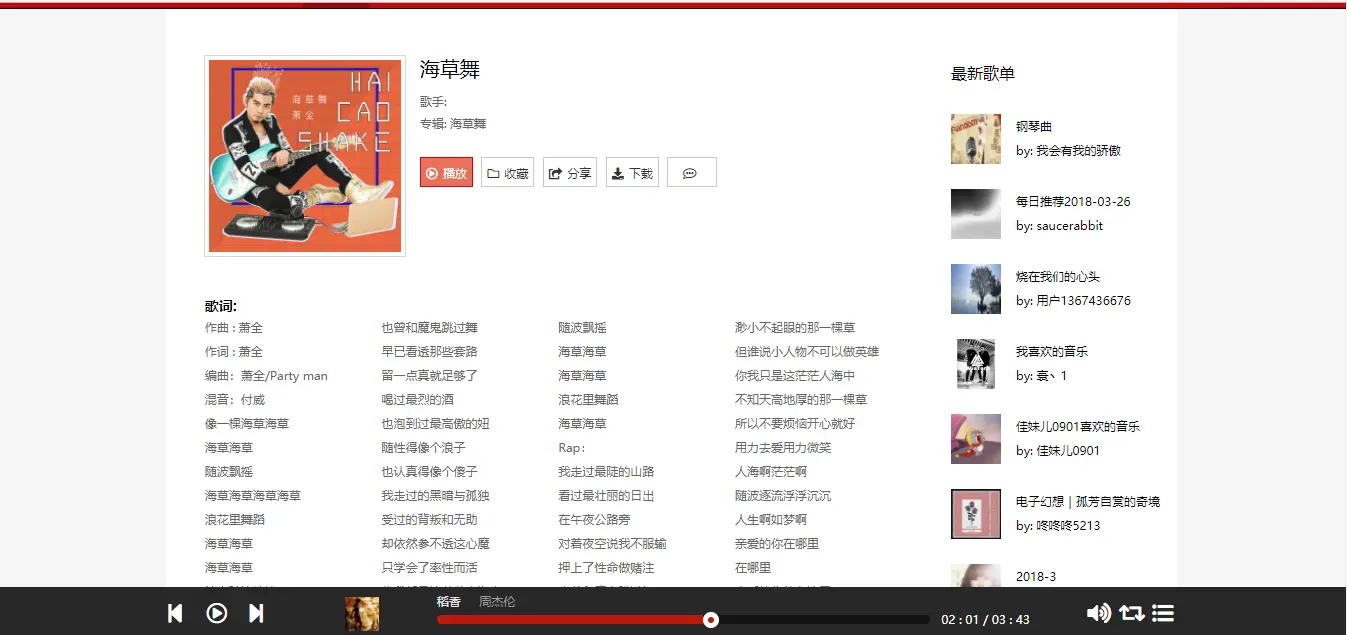The width and height of the screenshot is (1347, 635).
Task: Open 烧在我们的心头 playlist thumbnail
Action: [x=976, y=289]
